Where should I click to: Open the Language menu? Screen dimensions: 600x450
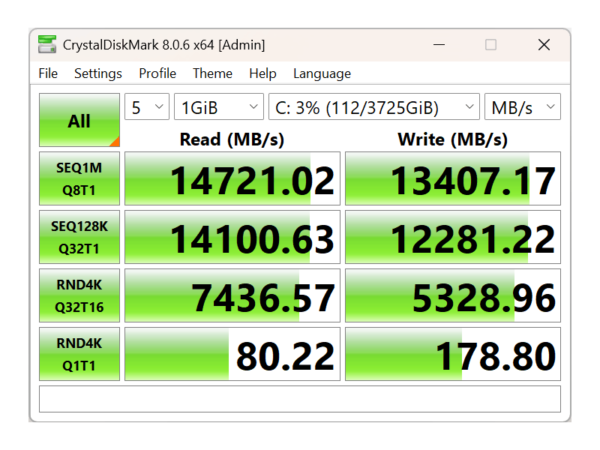tap(322, 73)
